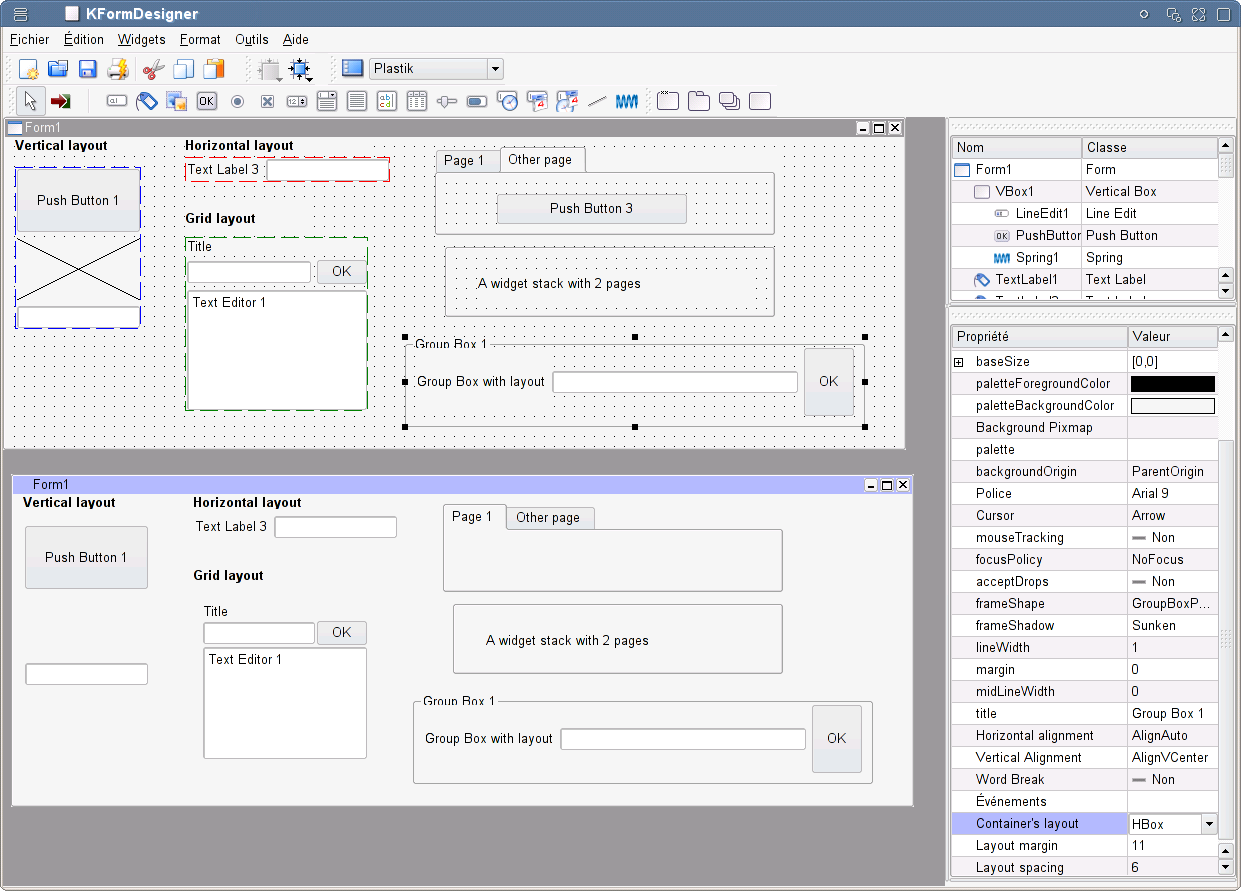The height and width of the screenshot is (891, 1241).
Task: Select VBox1 in the object tree
Action: (1014, 191)
